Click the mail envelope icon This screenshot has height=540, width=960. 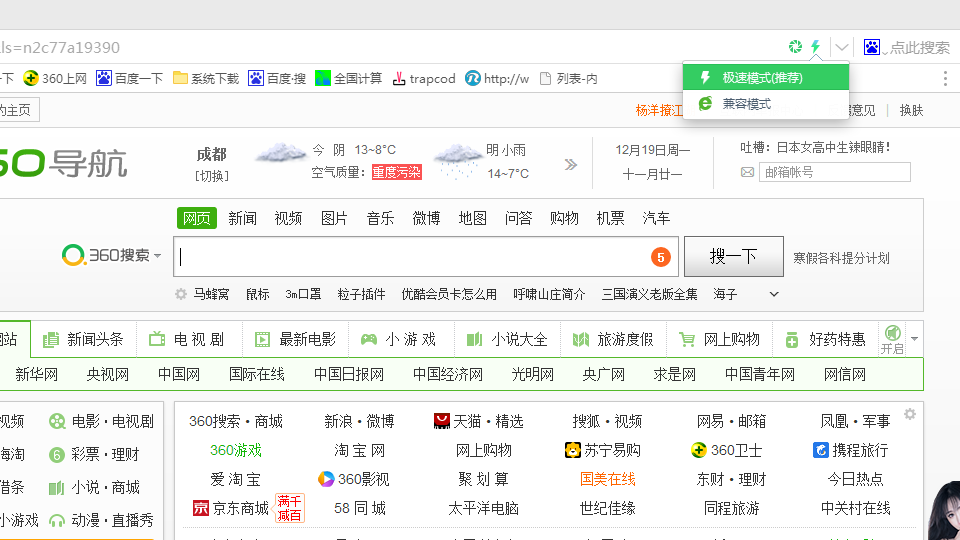[x=748, y=172]
